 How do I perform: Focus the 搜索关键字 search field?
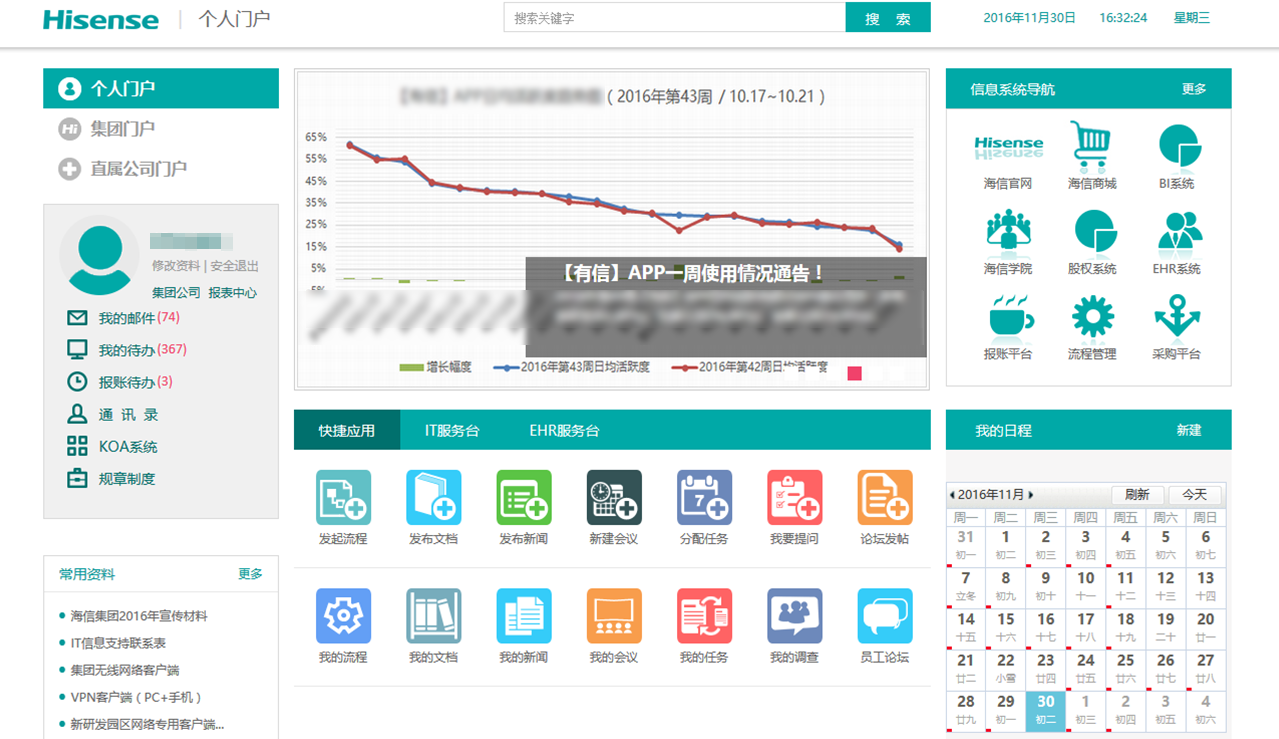click(674, 18)
